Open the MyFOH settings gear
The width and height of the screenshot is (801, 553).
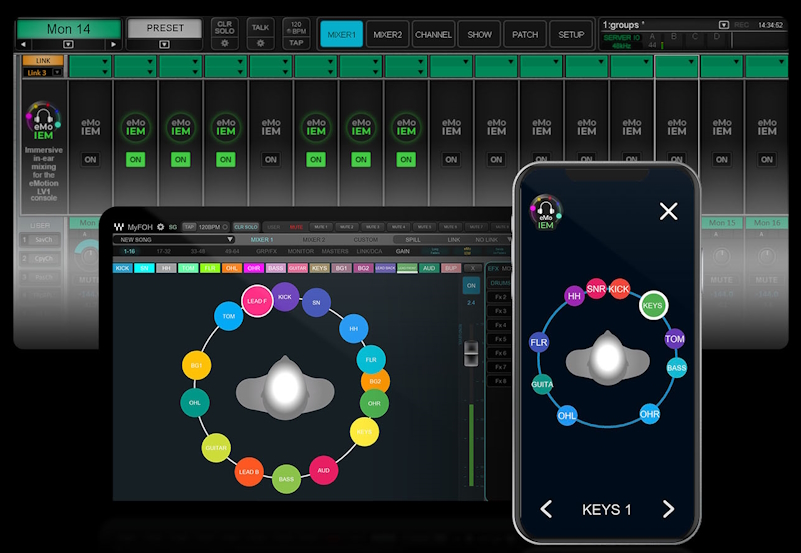tap(159, 227)
